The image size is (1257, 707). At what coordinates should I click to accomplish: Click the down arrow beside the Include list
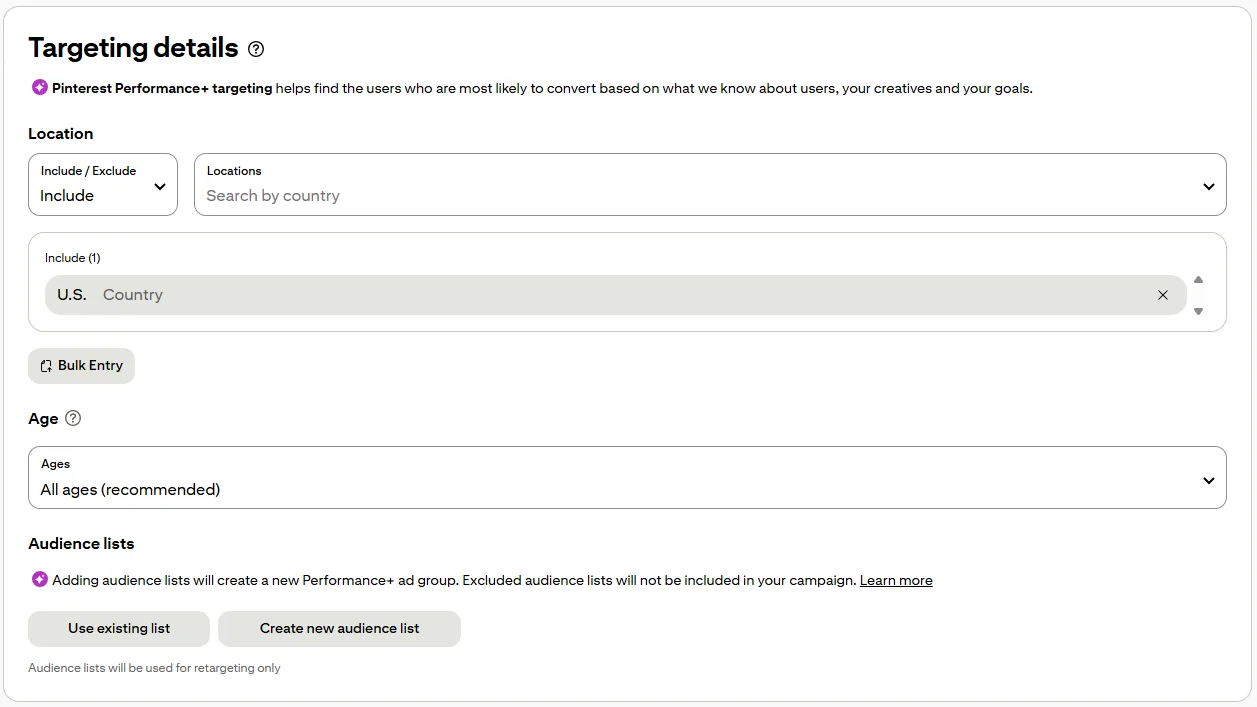(x=1198, y=311)
